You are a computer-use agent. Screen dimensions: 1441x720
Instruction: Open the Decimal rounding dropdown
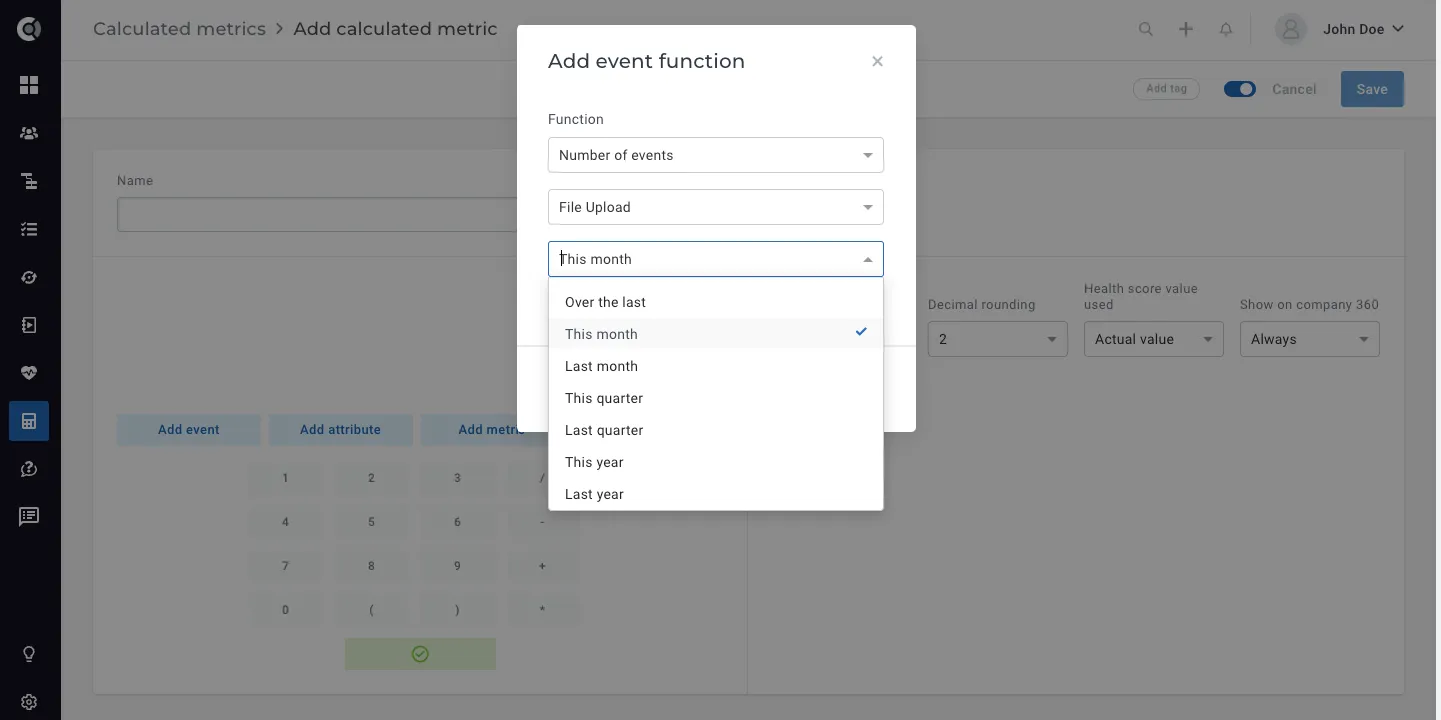coord(997,339)
